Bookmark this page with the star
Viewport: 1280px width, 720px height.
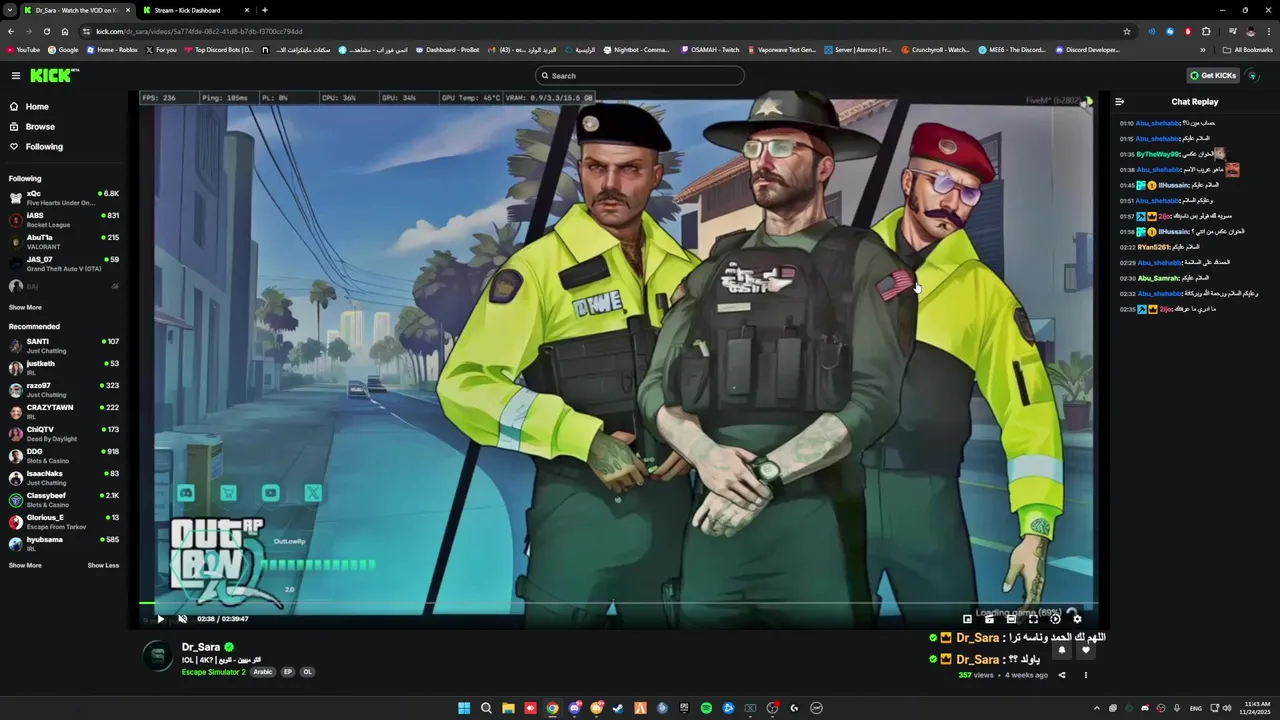pyautogui.click(x=1127, y=31)
